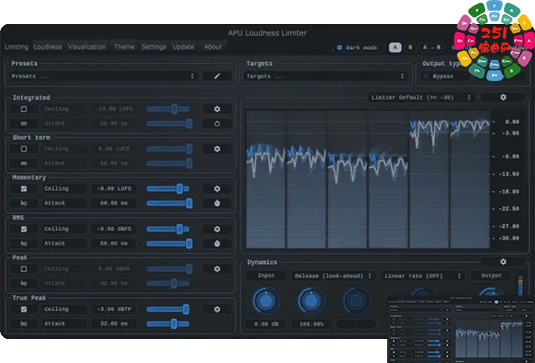Open the gear beside Limiter Default dropdown

click(503, 98)
